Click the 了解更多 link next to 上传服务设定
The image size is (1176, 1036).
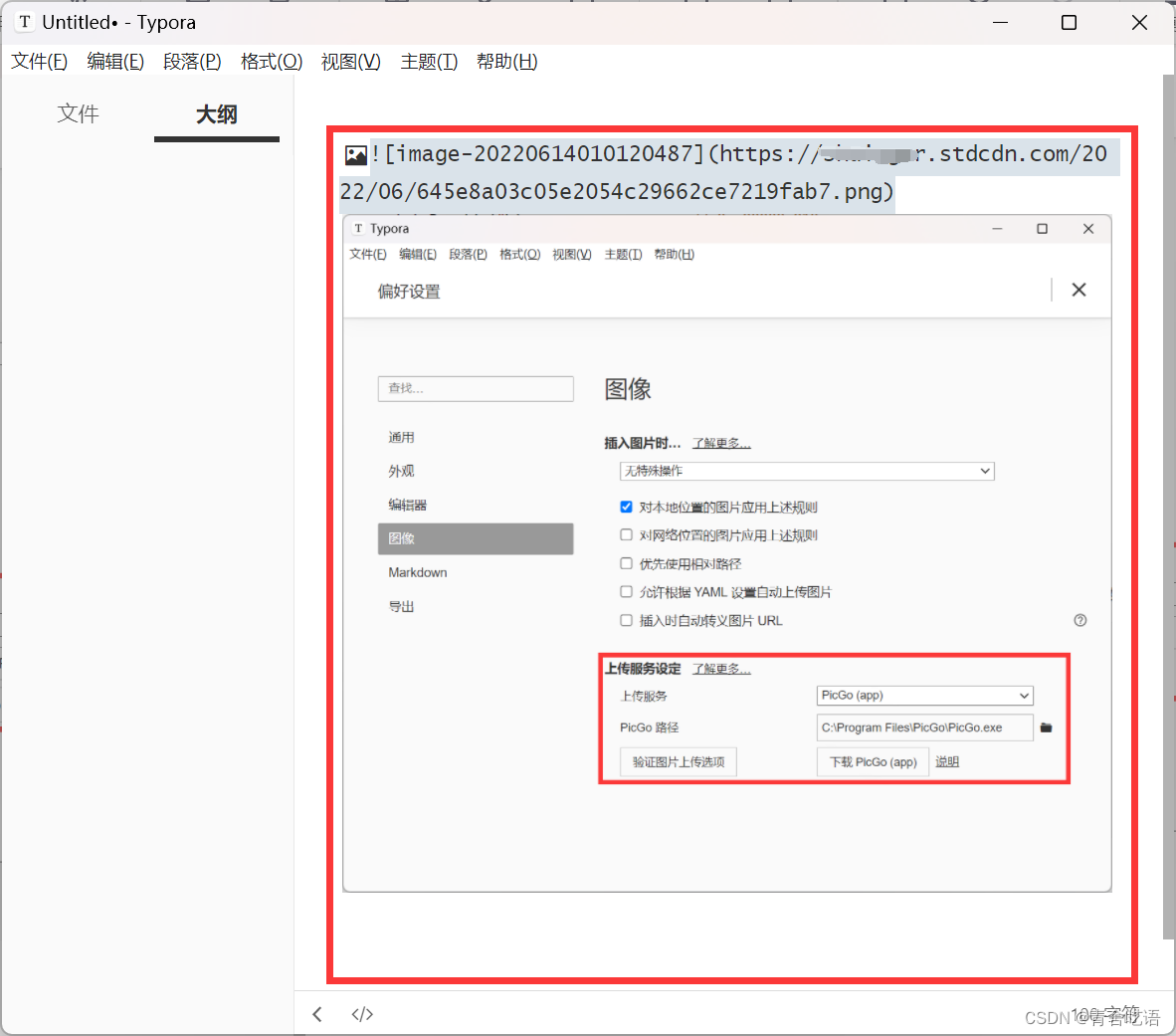pyautogui.click(x=721, y=668)
